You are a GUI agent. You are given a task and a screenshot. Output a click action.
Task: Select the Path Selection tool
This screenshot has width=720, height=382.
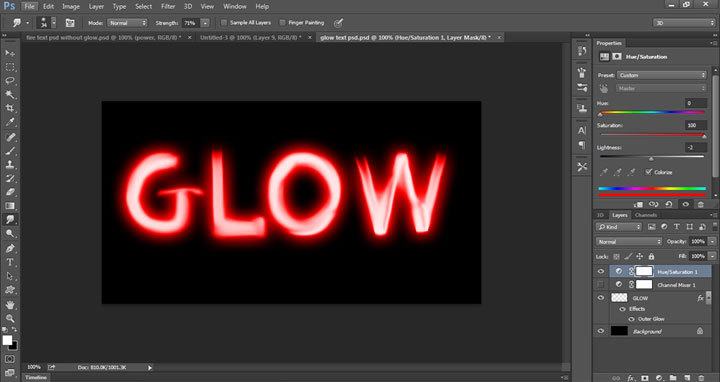click(10, 276)
